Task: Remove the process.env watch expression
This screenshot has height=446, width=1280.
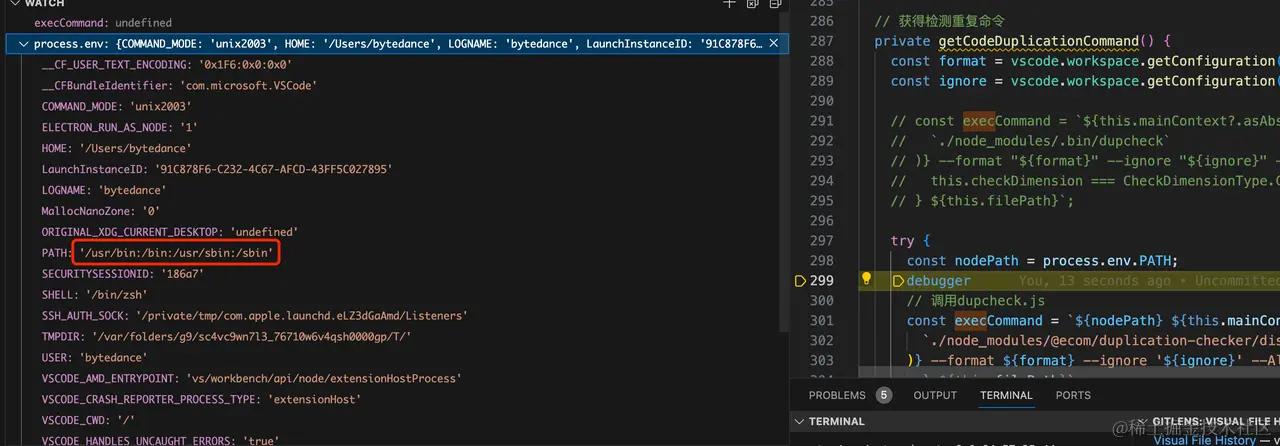Action: (x=775, y=44)
